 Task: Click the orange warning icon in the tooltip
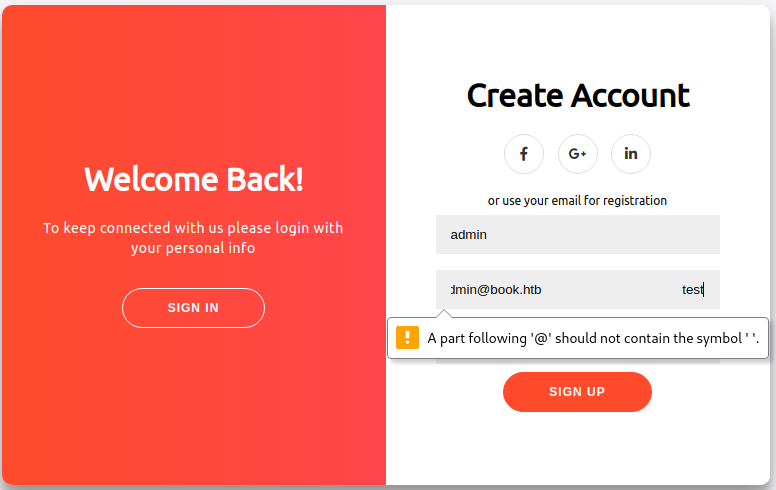(407, 338)
